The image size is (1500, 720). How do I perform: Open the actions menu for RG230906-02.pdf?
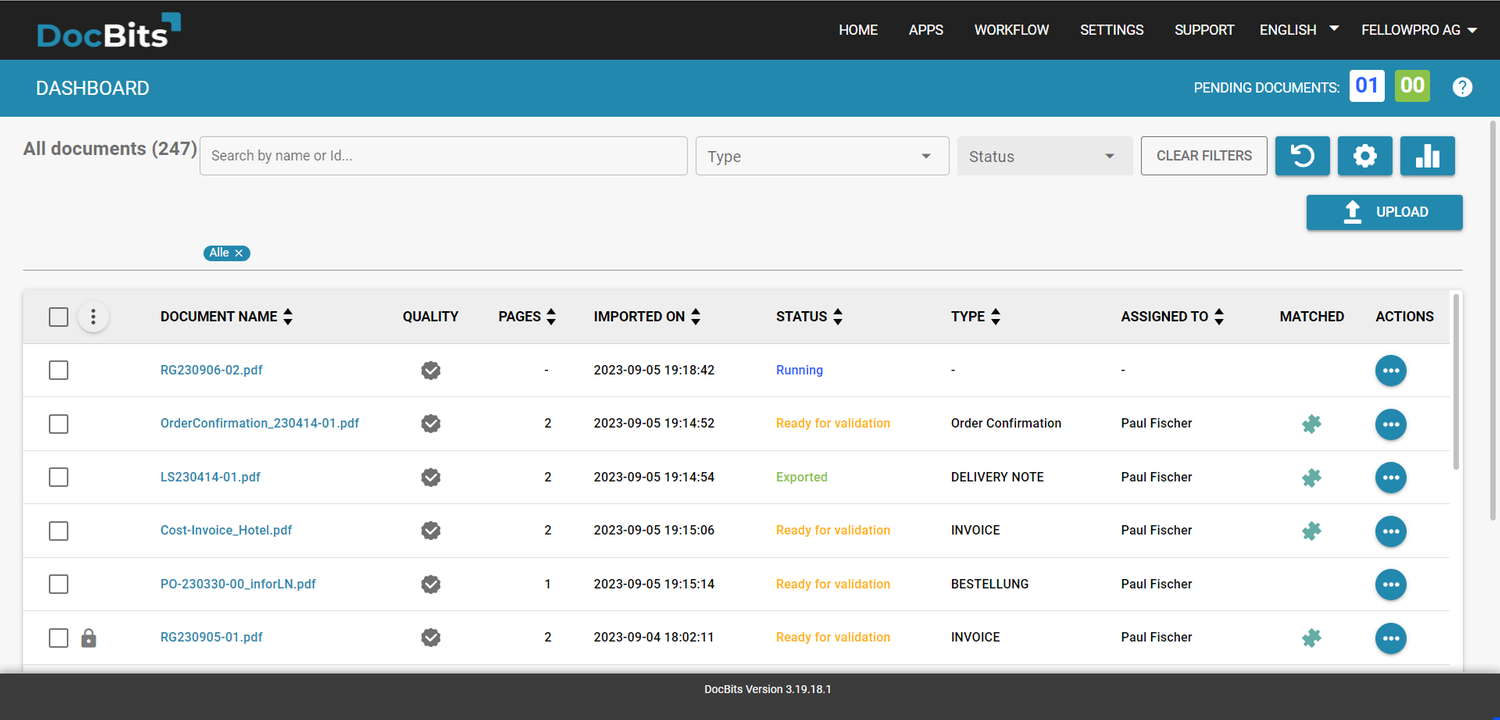click(x=1391, y=370)
